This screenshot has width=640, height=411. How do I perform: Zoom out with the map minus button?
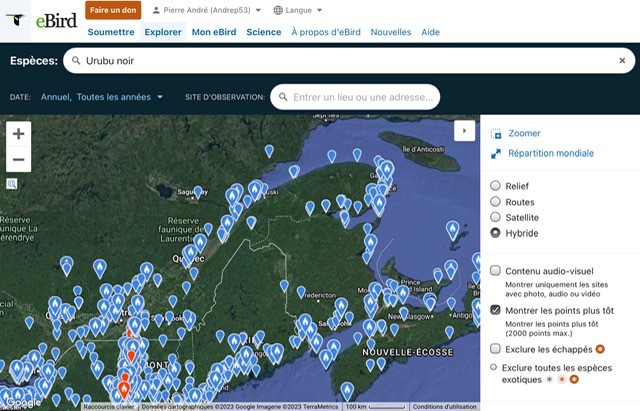(x=19, y=159)
